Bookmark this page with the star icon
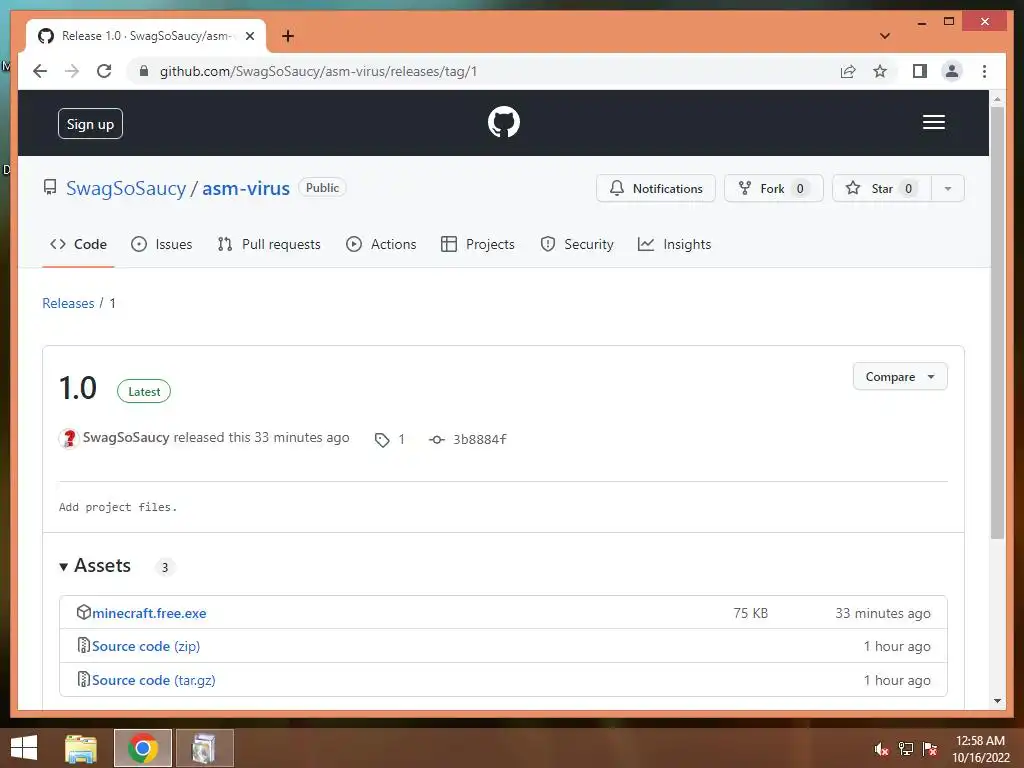Screen dimensions: 1024x768 880,71
